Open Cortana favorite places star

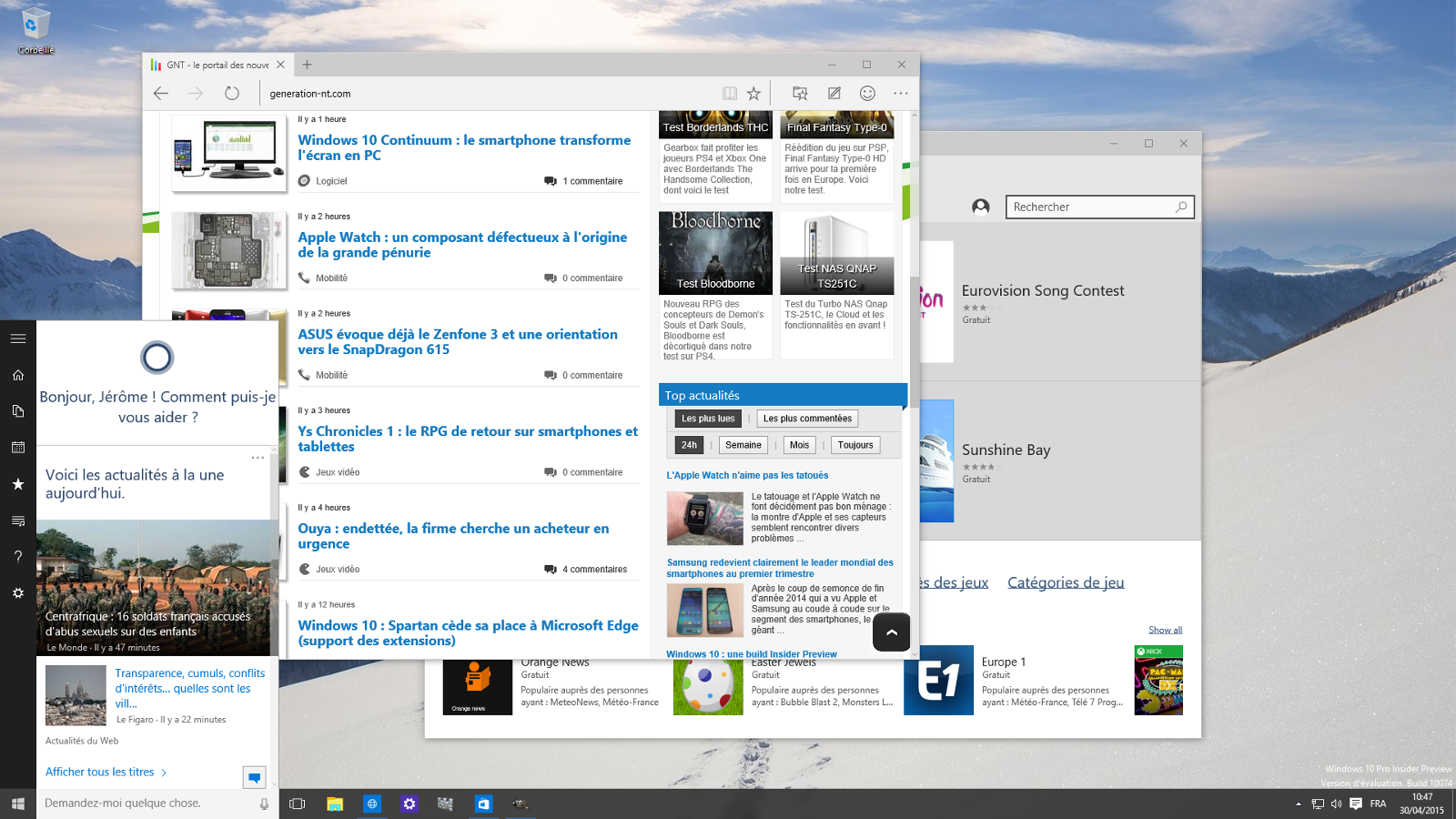(18, 484)
